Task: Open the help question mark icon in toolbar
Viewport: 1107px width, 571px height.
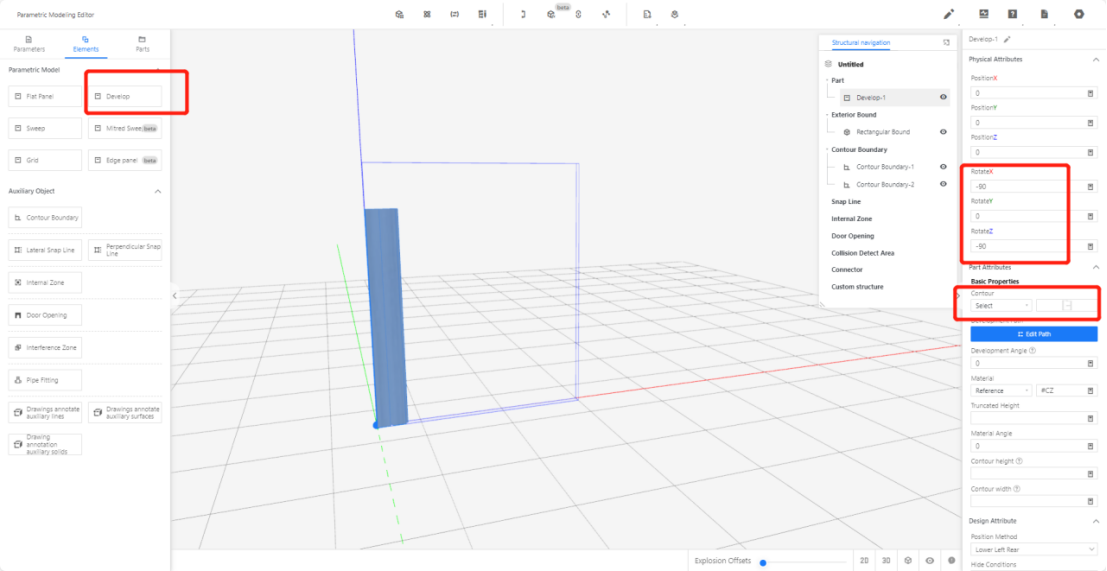Action: click(1013, 14)
